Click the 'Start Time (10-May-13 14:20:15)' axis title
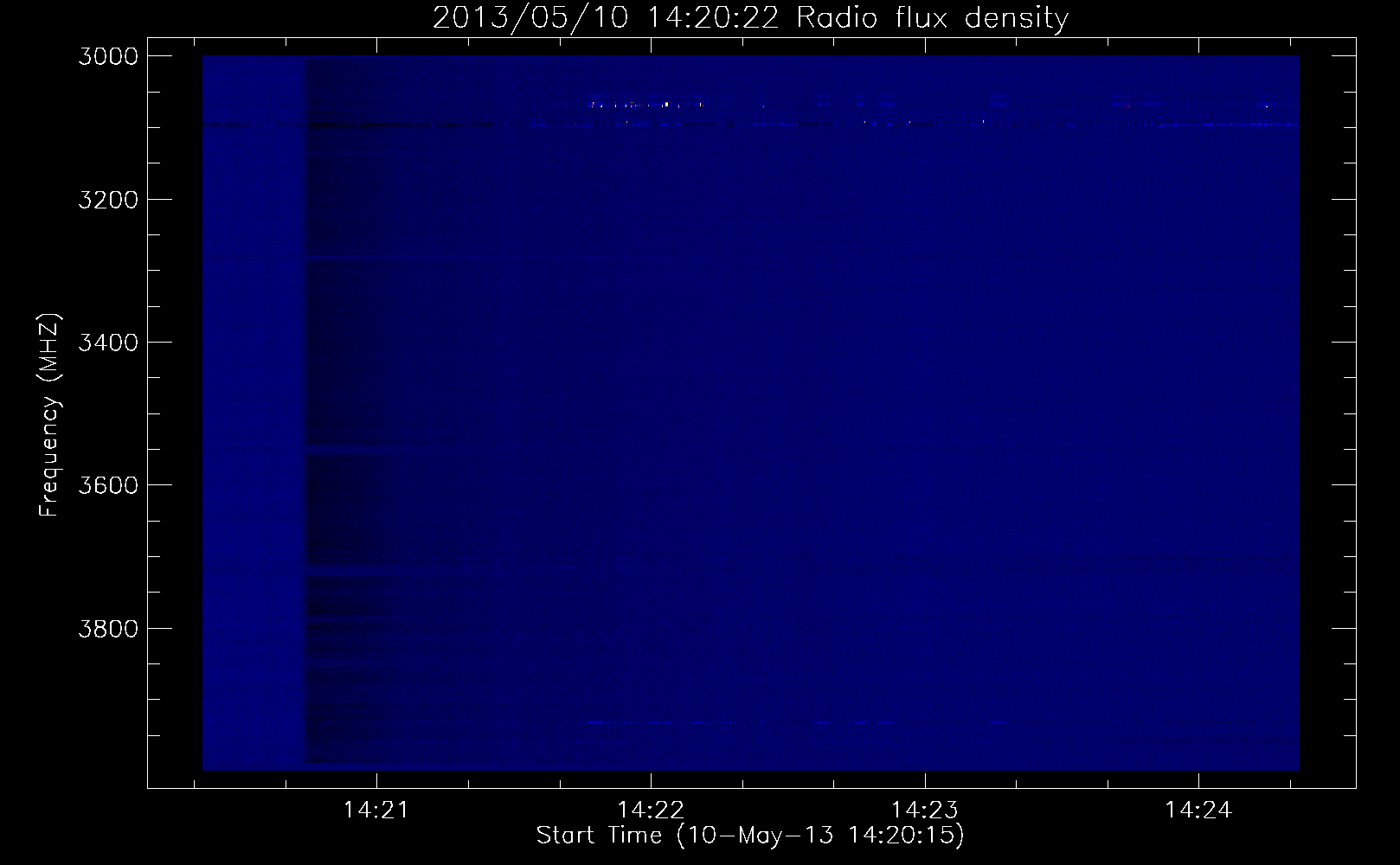 pyautogui.click(x=750, y=836)
